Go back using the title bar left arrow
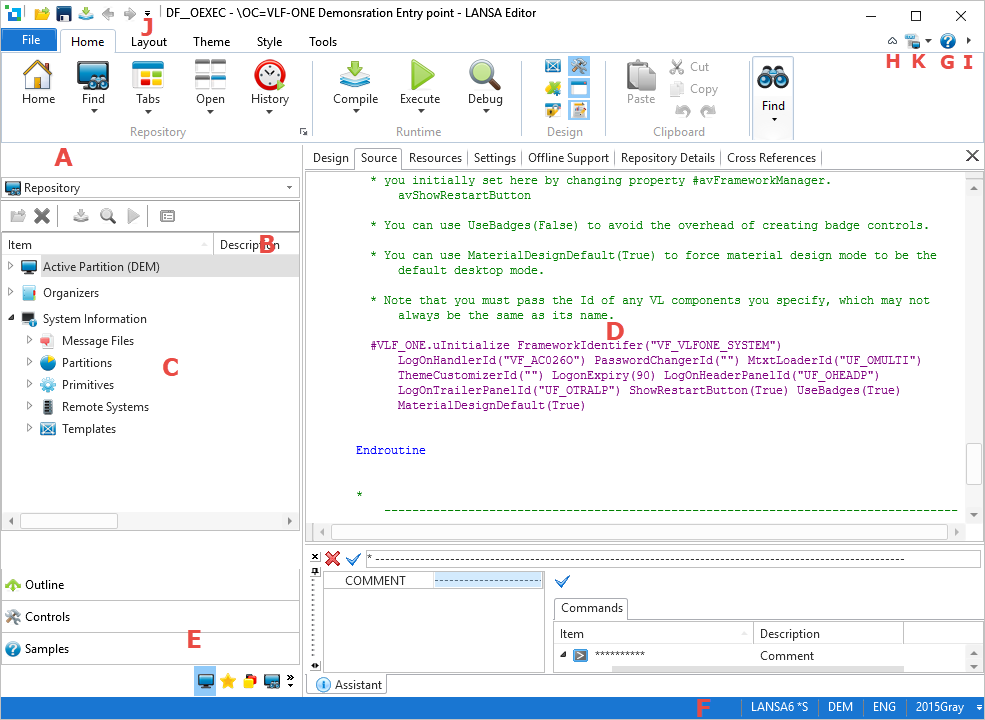This screenshot has width=985, height=720. (108, 13)
